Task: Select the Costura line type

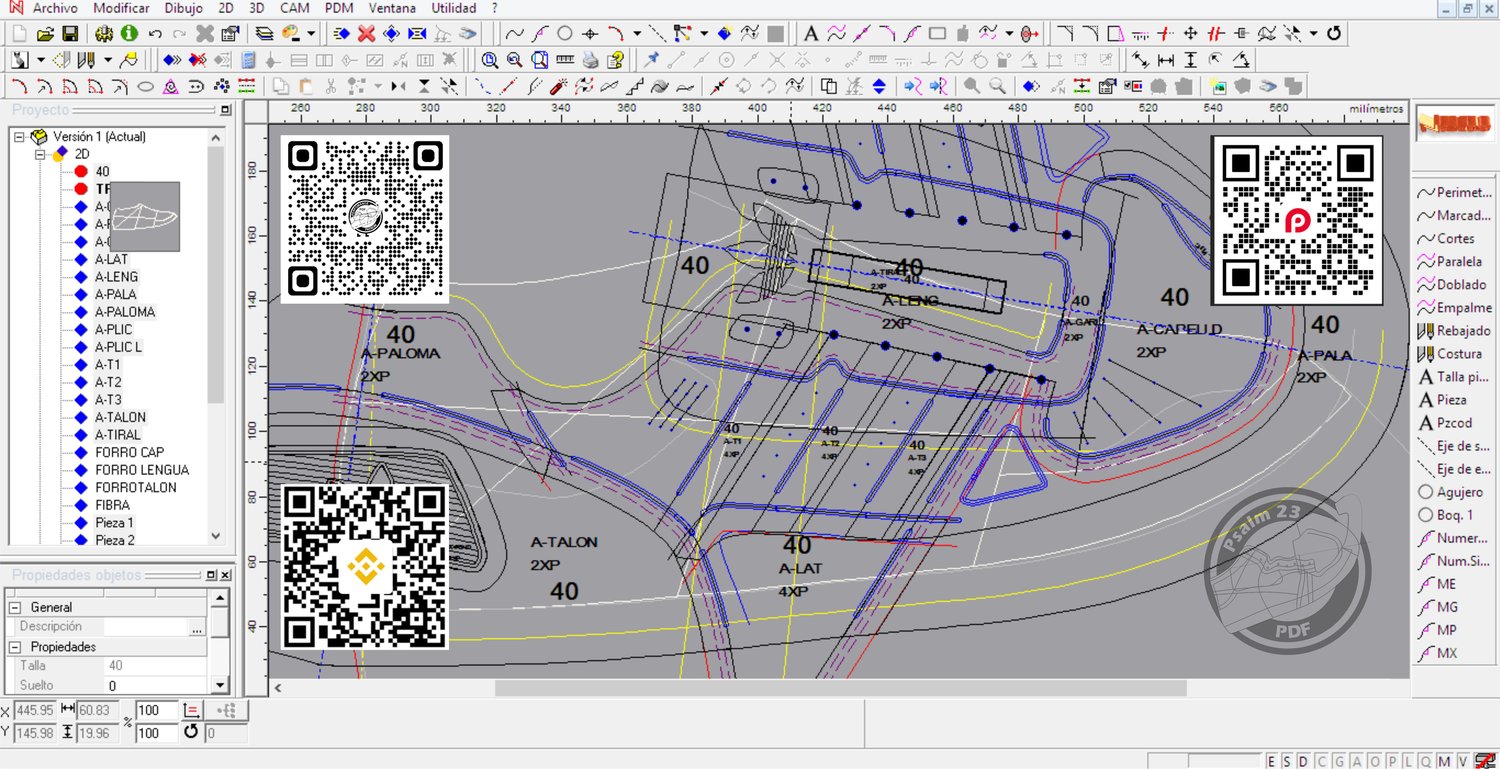Action: coord(1450,354)
